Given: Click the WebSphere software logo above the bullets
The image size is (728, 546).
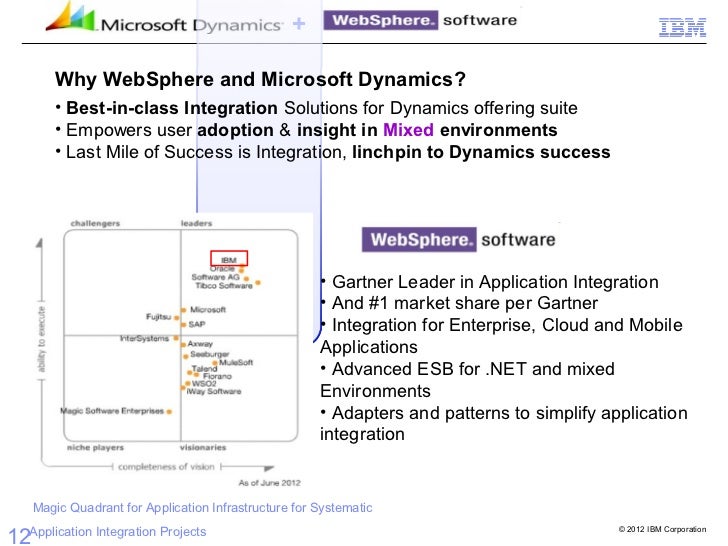Looking at the screenshot, I should [x=459, y=240].
